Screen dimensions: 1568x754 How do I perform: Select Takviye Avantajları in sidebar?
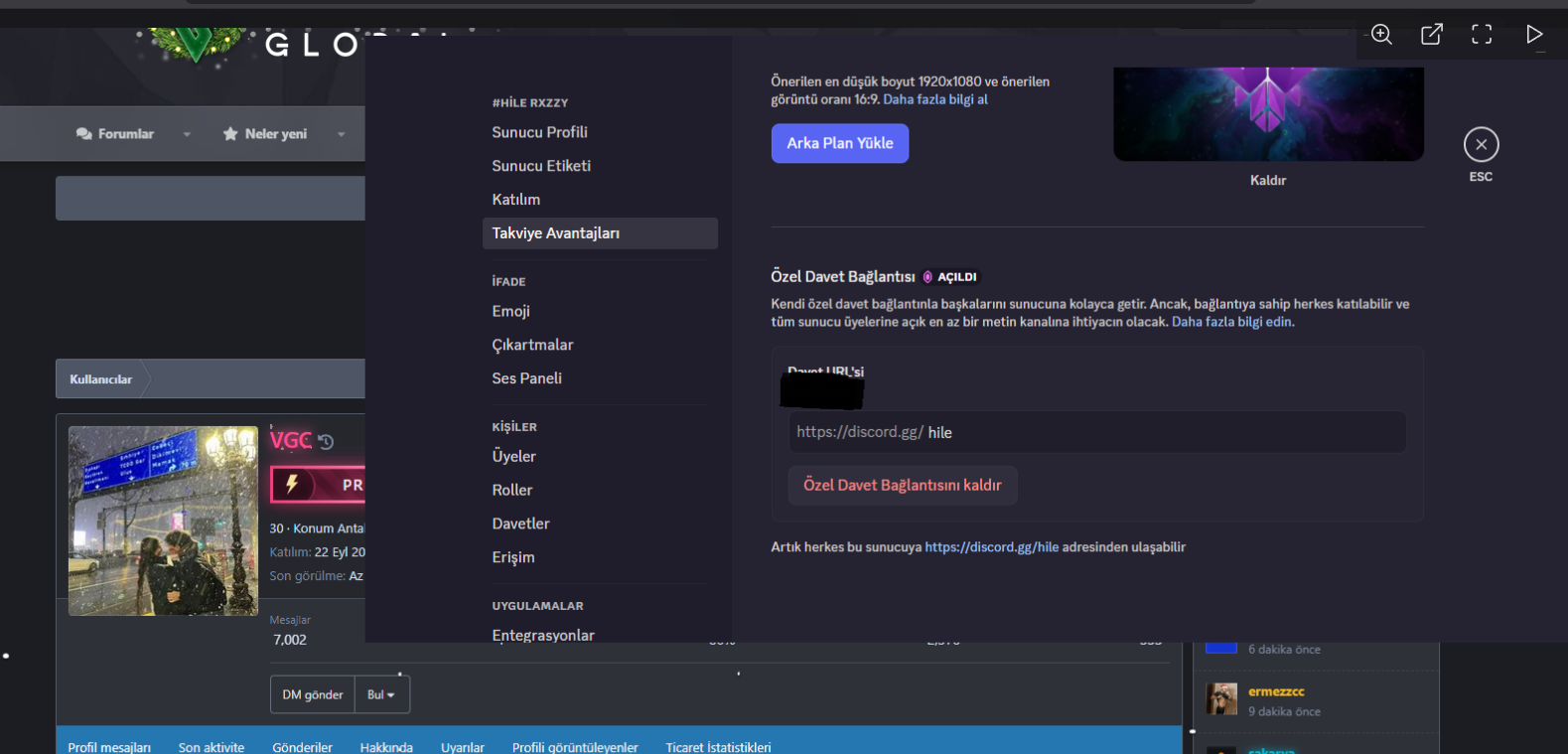click(600, 233)
